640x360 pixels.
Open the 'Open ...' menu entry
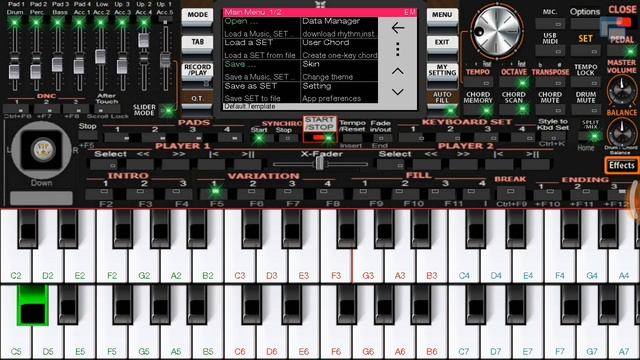point(262,27)
